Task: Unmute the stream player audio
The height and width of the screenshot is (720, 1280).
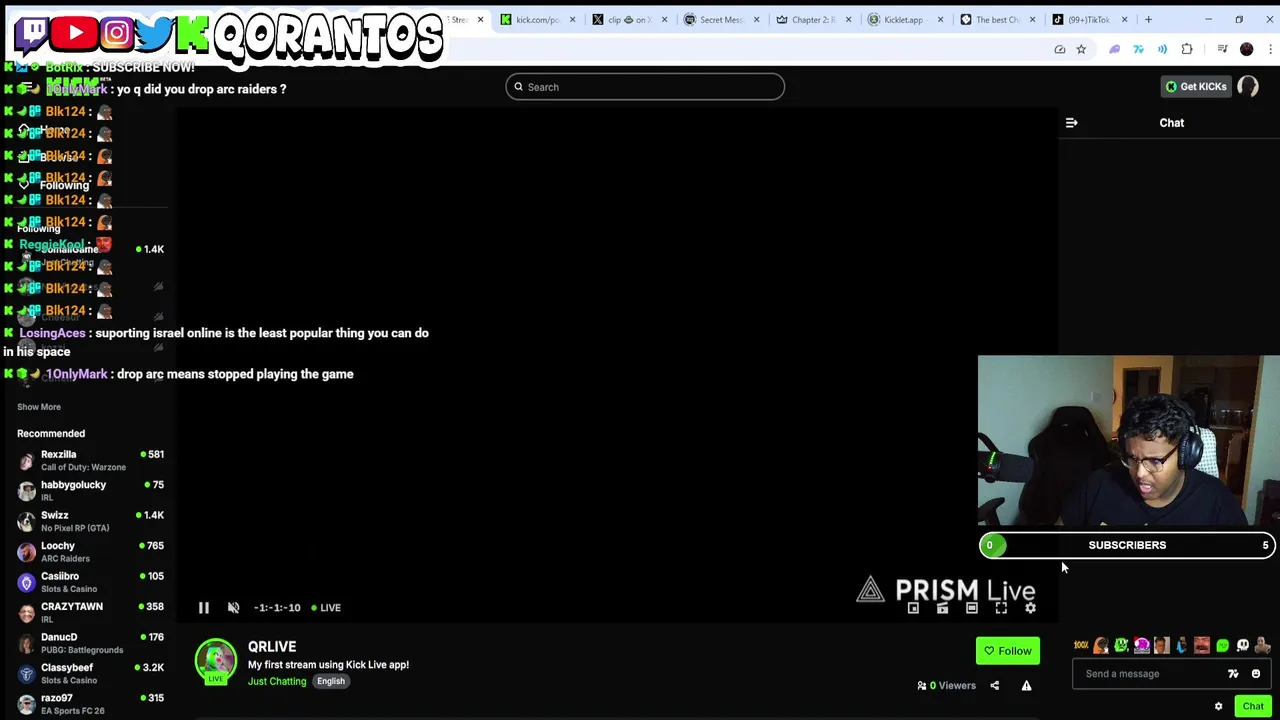Action: 233,607
